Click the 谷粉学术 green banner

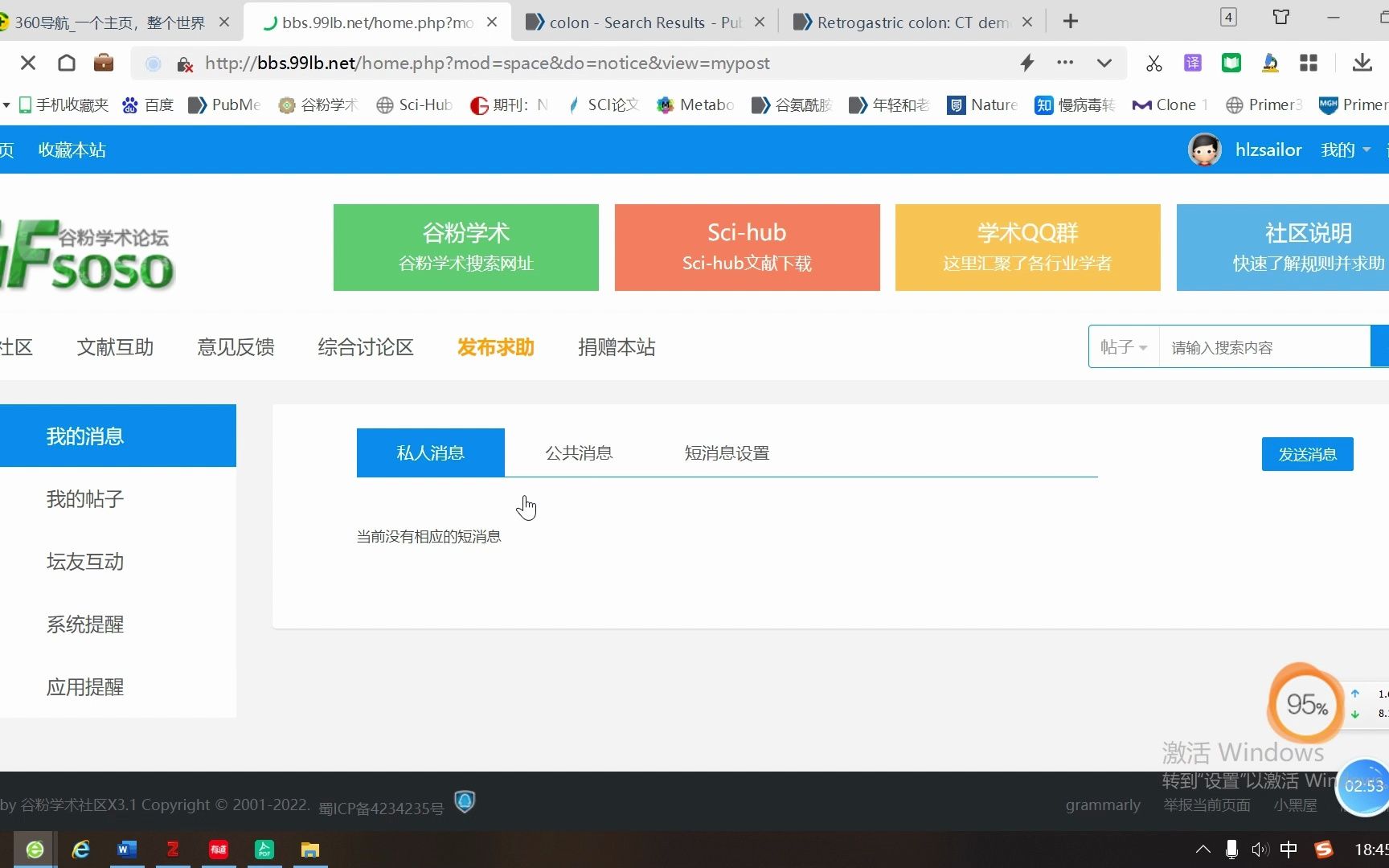[x=466, y=248]
